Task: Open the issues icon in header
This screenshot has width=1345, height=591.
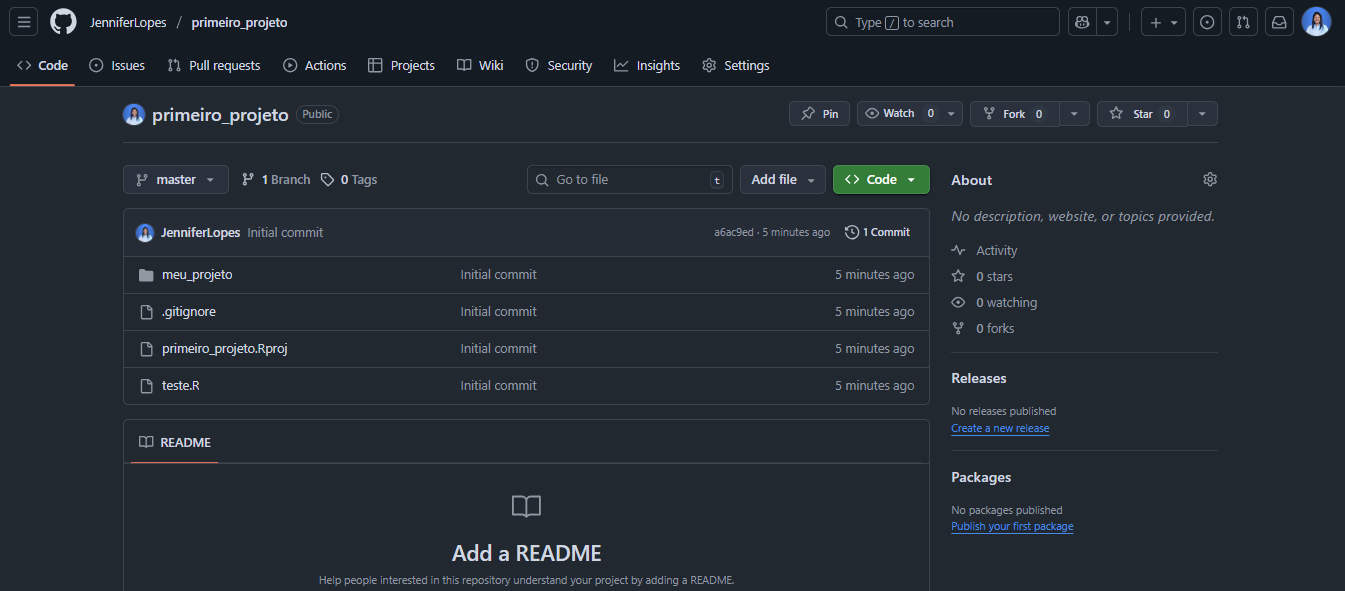Action: [1207, 22]
